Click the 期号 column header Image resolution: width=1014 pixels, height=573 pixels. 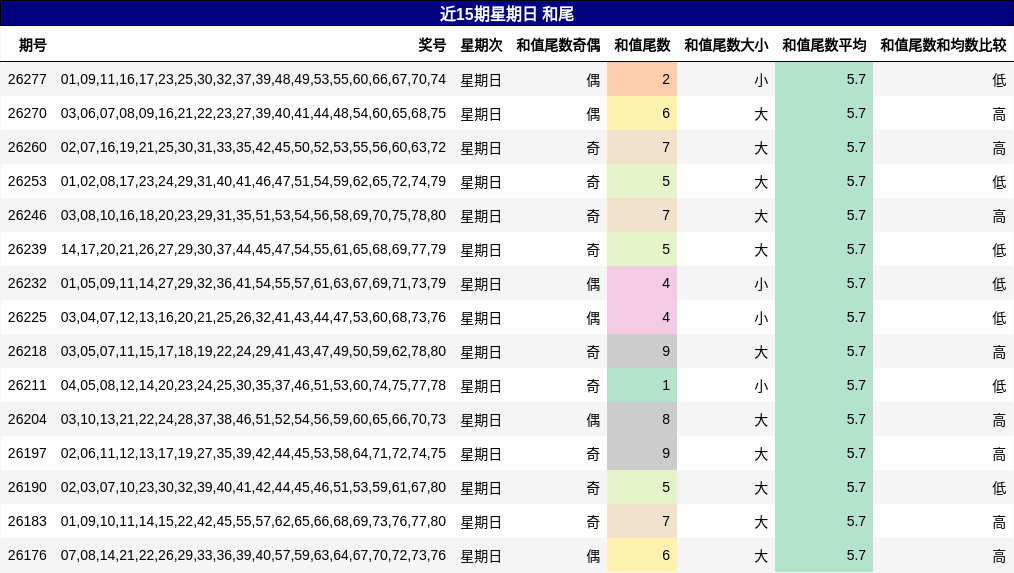coord(32,45)
